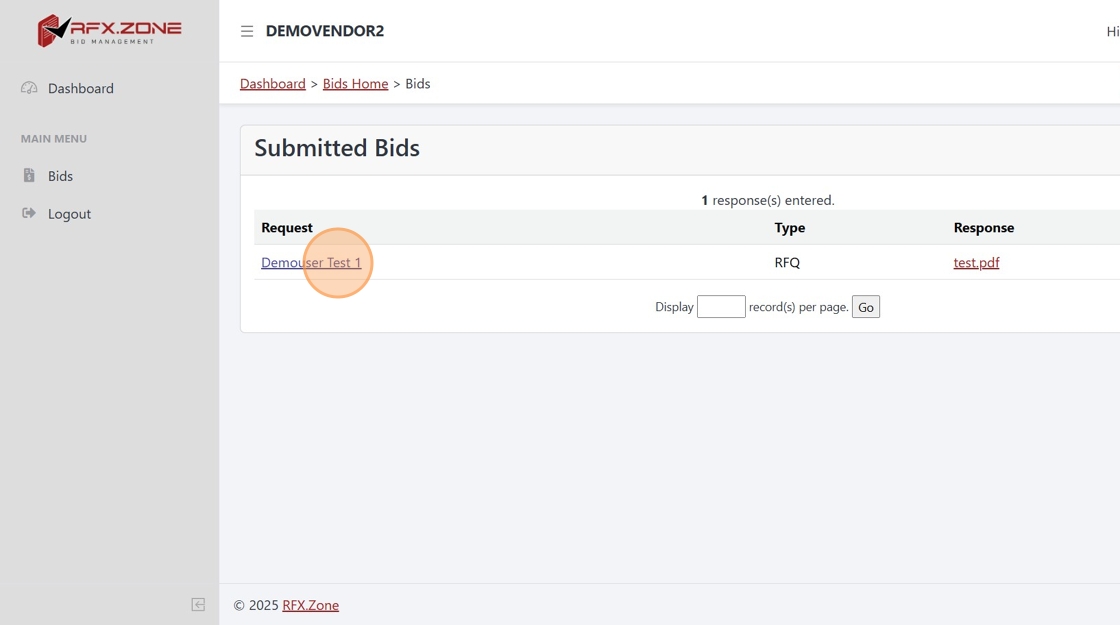This screenshot has width=1120, height=625.
Task: Click the Request column header
Action: 287,228
